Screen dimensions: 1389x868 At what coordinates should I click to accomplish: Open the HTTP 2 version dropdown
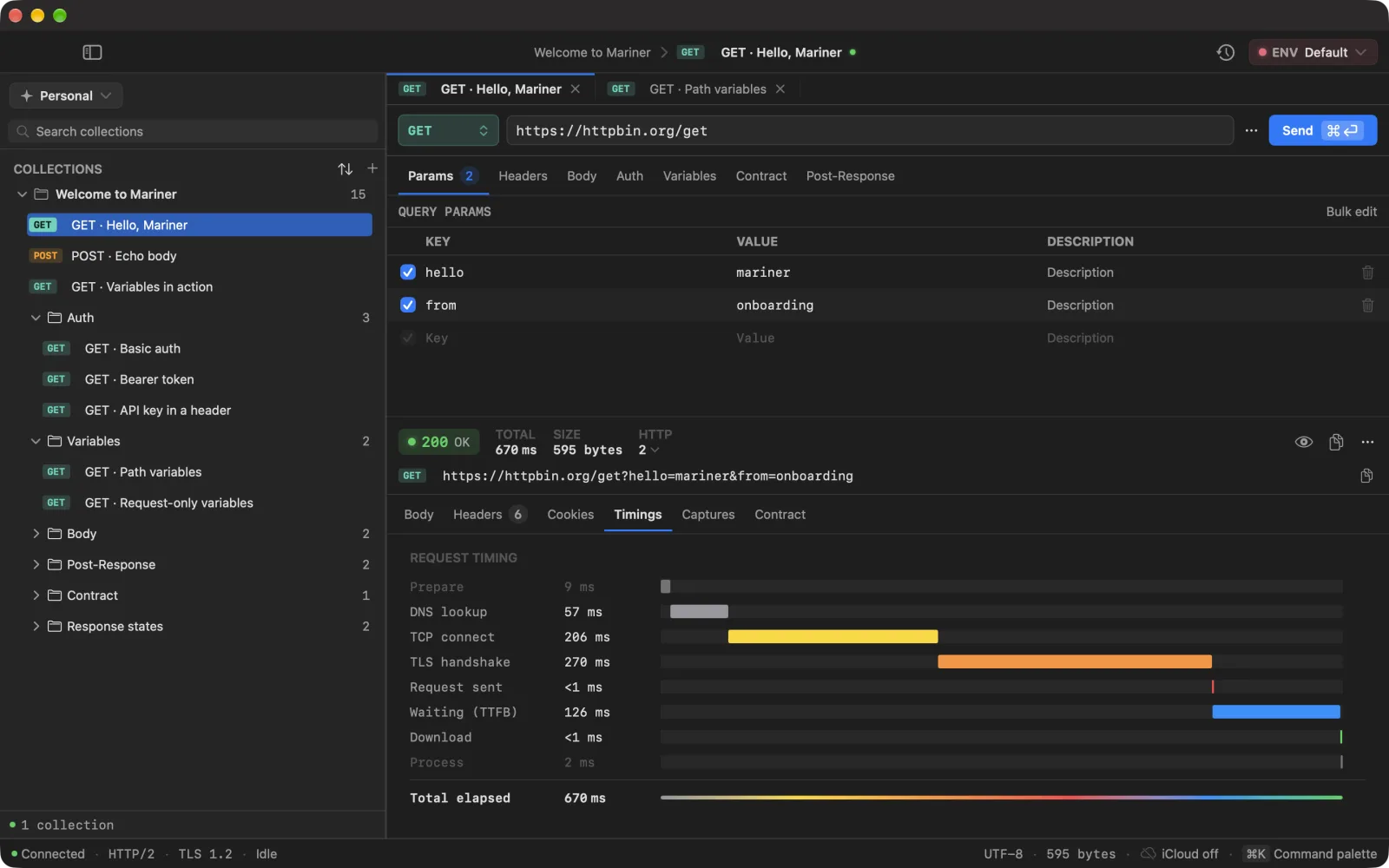click(648, 450)
